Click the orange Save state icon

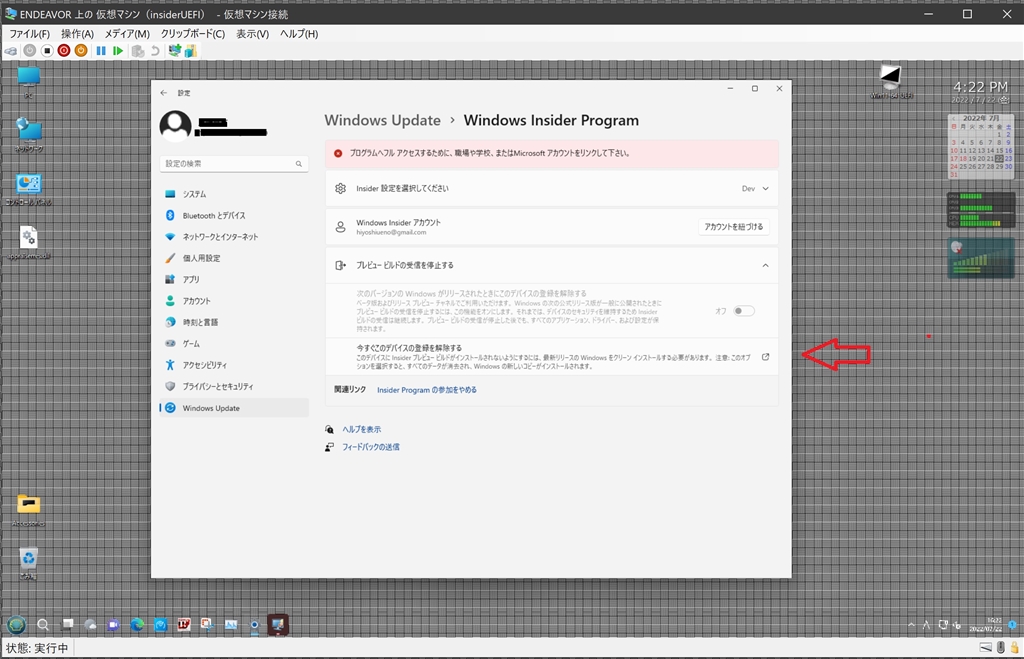[81, 51]
